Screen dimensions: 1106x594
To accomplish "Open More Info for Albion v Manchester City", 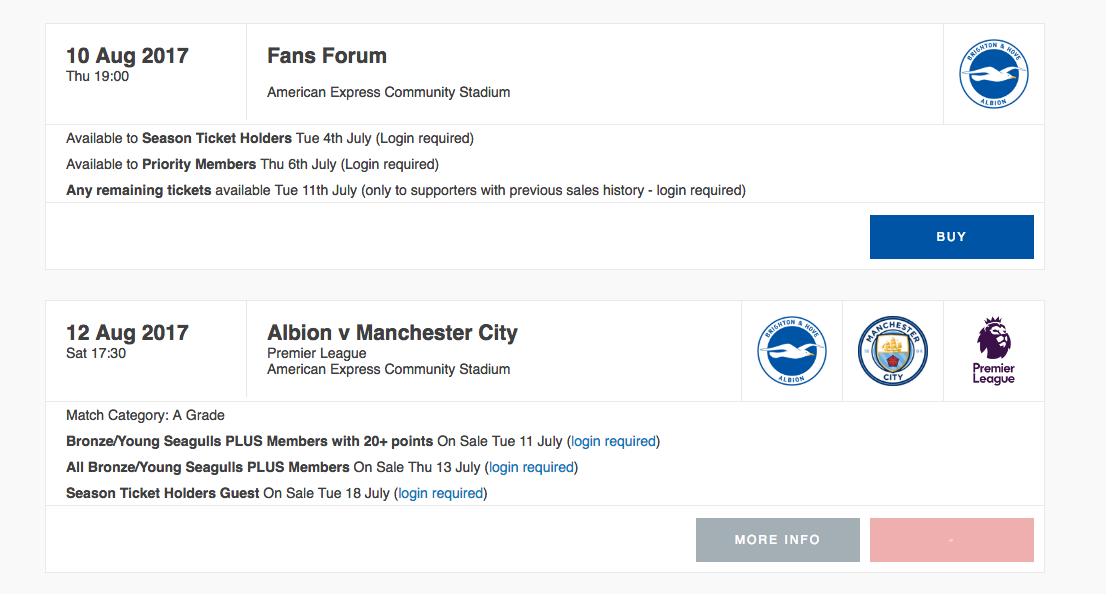I will click(777, 540).
